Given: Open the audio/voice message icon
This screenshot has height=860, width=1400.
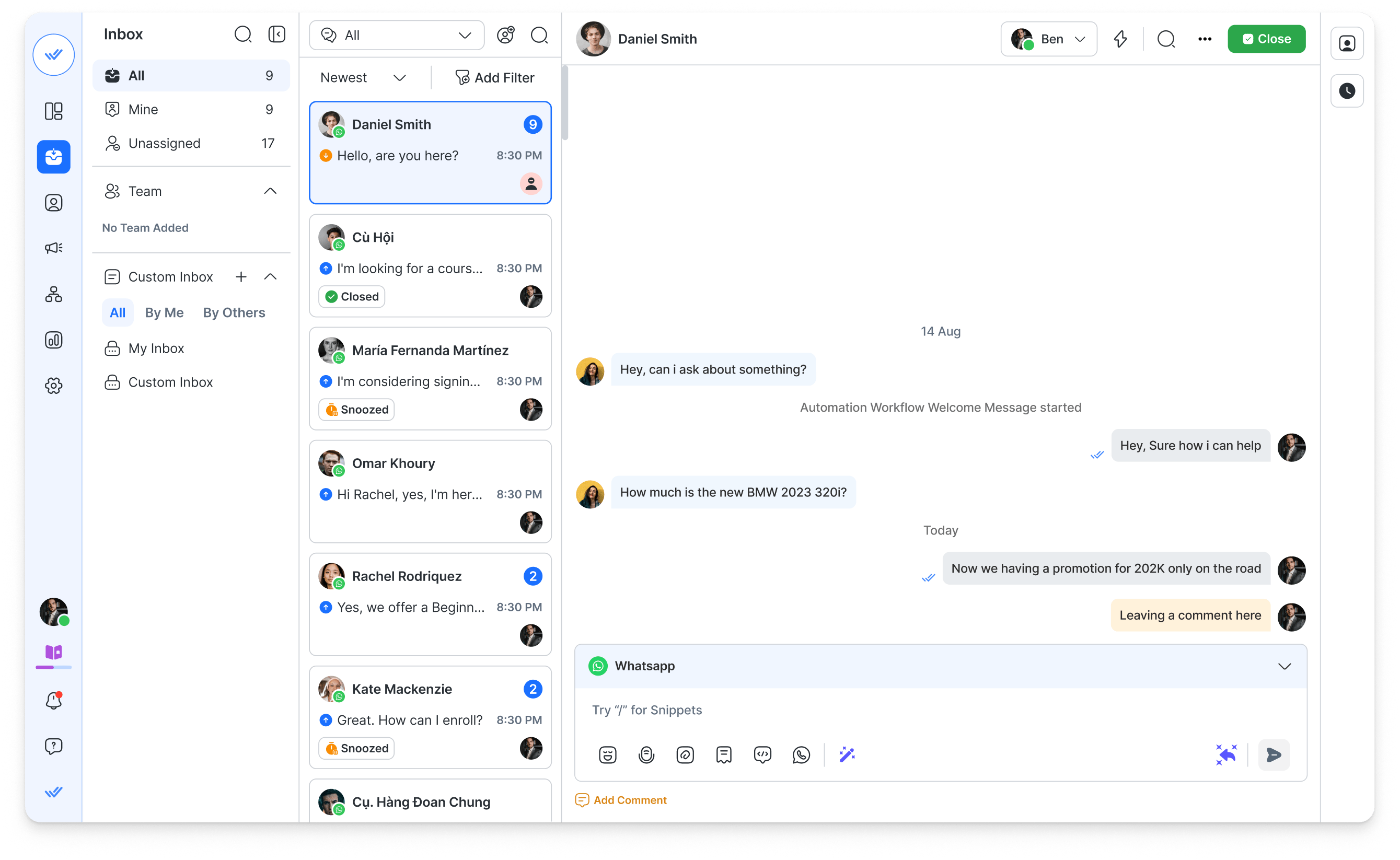Looking at the screenshot, I should (x=645, y=755).
